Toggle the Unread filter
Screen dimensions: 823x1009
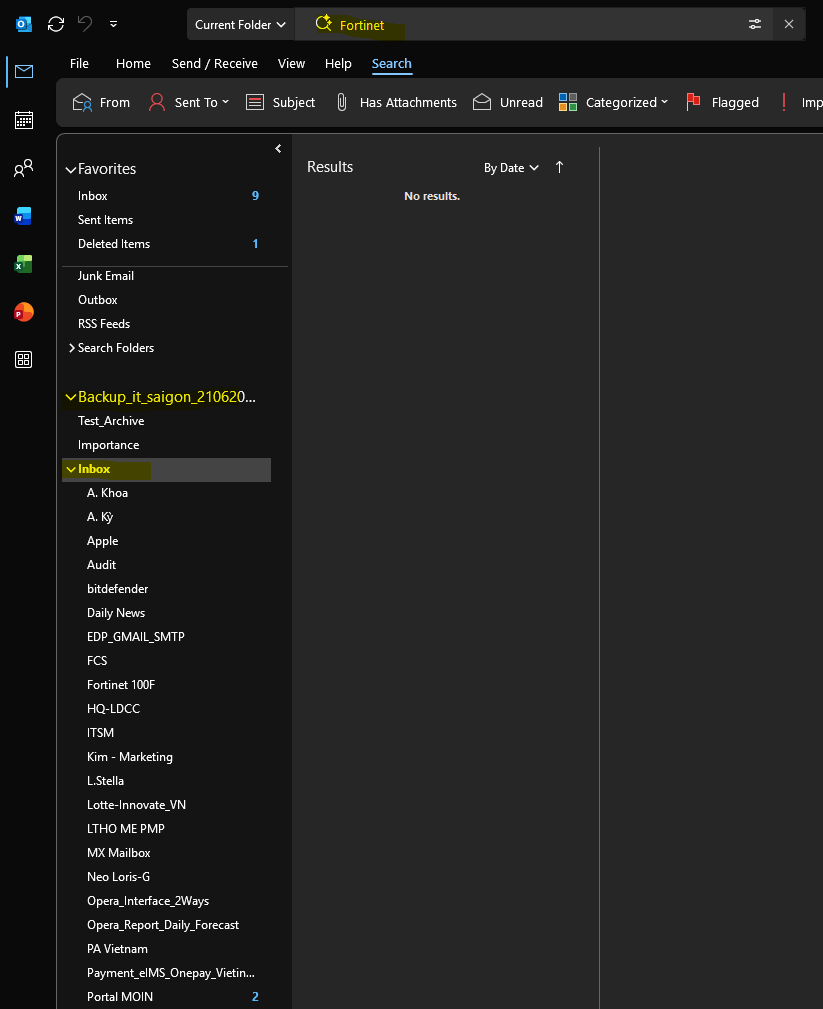pyautogui.click(x=508, y=102)
